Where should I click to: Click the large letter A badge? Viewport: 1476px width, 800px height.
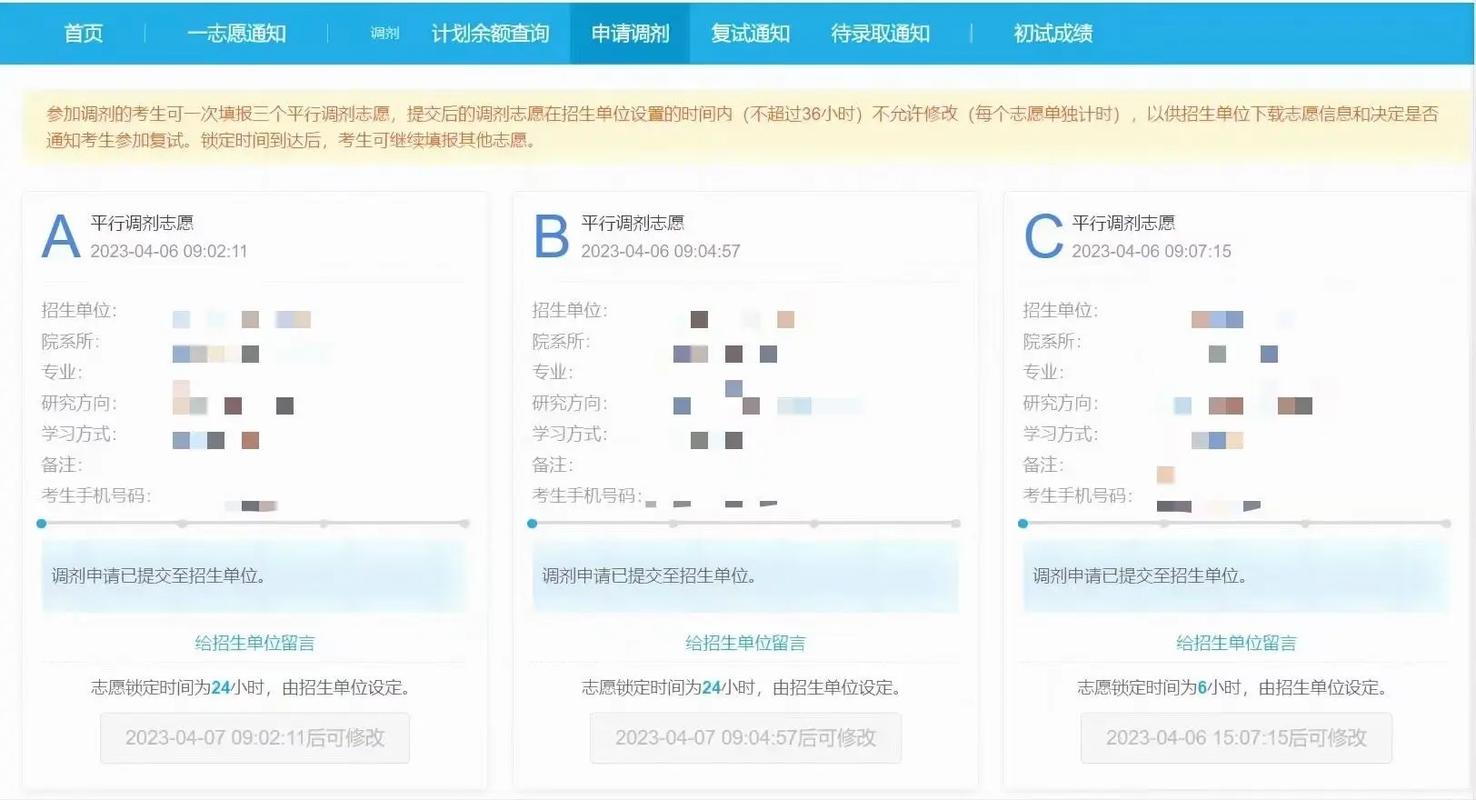click(x=60, y=237)
